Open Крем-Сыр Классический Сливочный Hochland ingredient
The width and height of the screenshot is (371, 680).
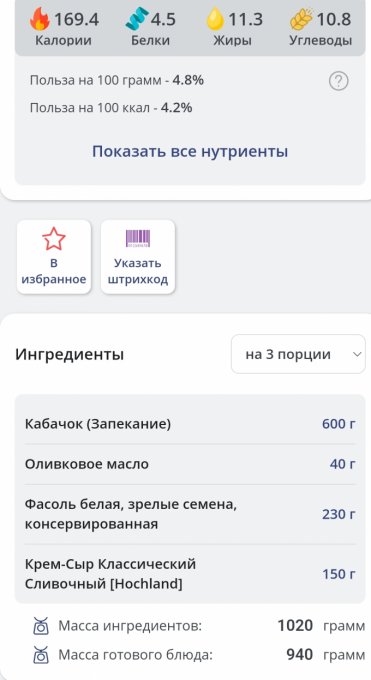click(x=190, y=574)
